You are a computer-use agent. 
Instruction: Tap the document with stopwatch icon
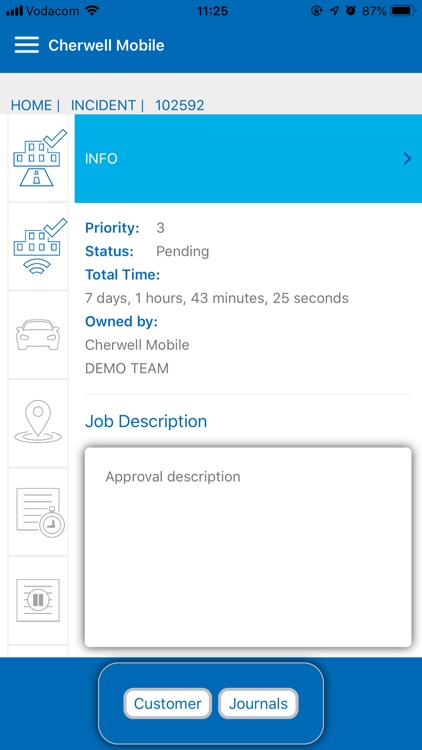[38, 512]
